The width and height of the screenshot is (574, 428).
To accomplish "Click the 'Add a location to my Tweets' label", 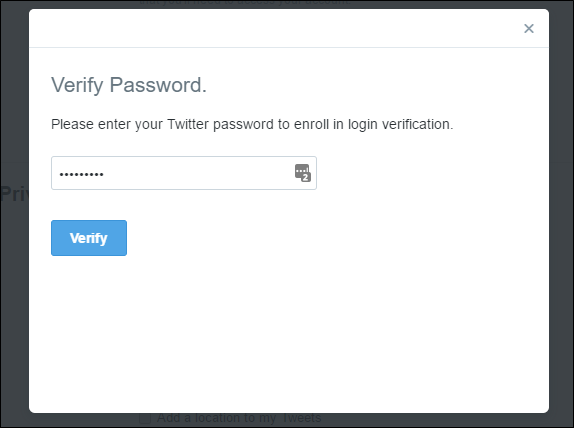I will click(239, 418).
